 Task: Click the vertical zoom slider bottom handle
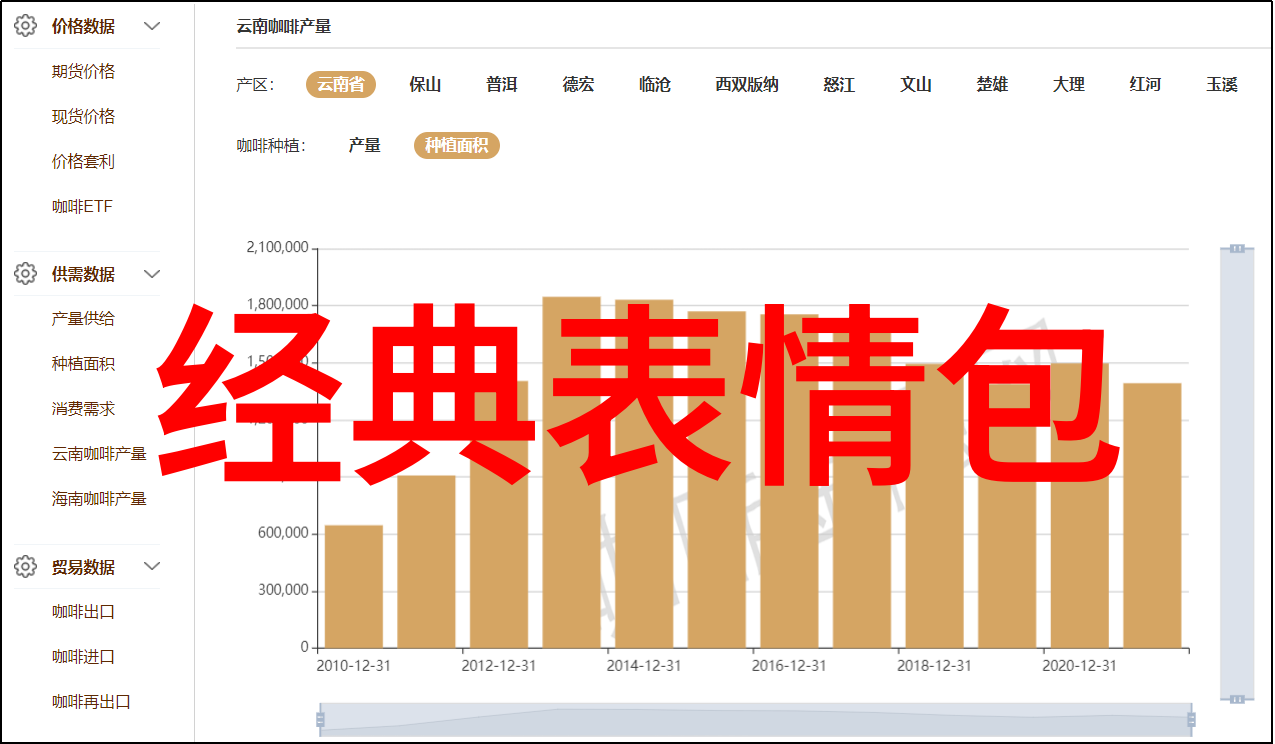point(1237,699)
